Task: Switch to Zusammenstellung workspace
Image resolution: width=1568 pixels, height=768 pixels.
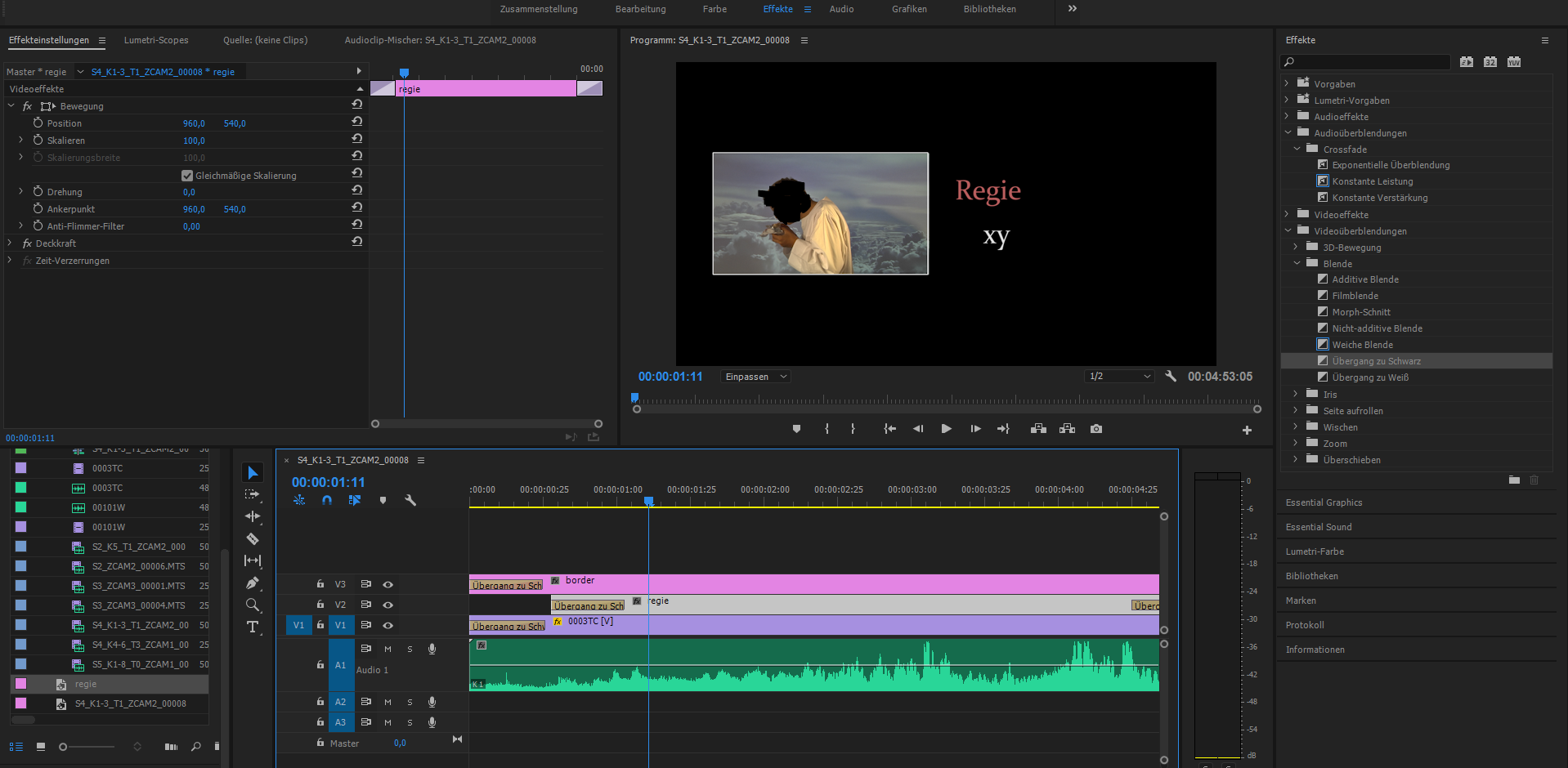Action: tap(539, 9)
